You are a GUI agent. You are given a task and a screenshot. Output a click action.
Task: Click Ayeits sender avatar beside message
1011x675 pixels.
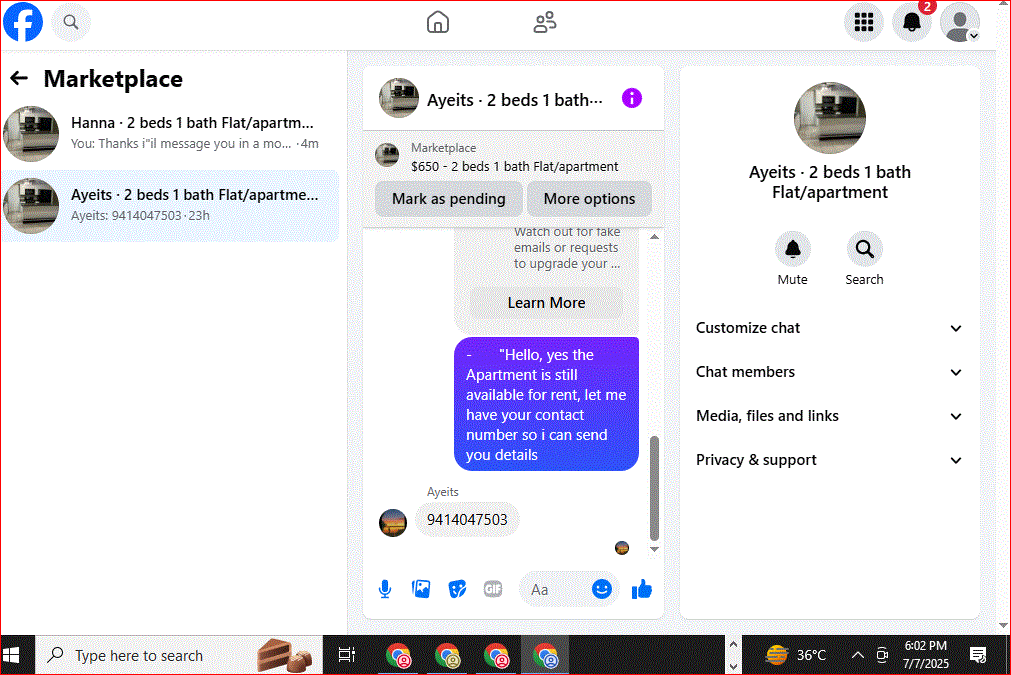393,522
